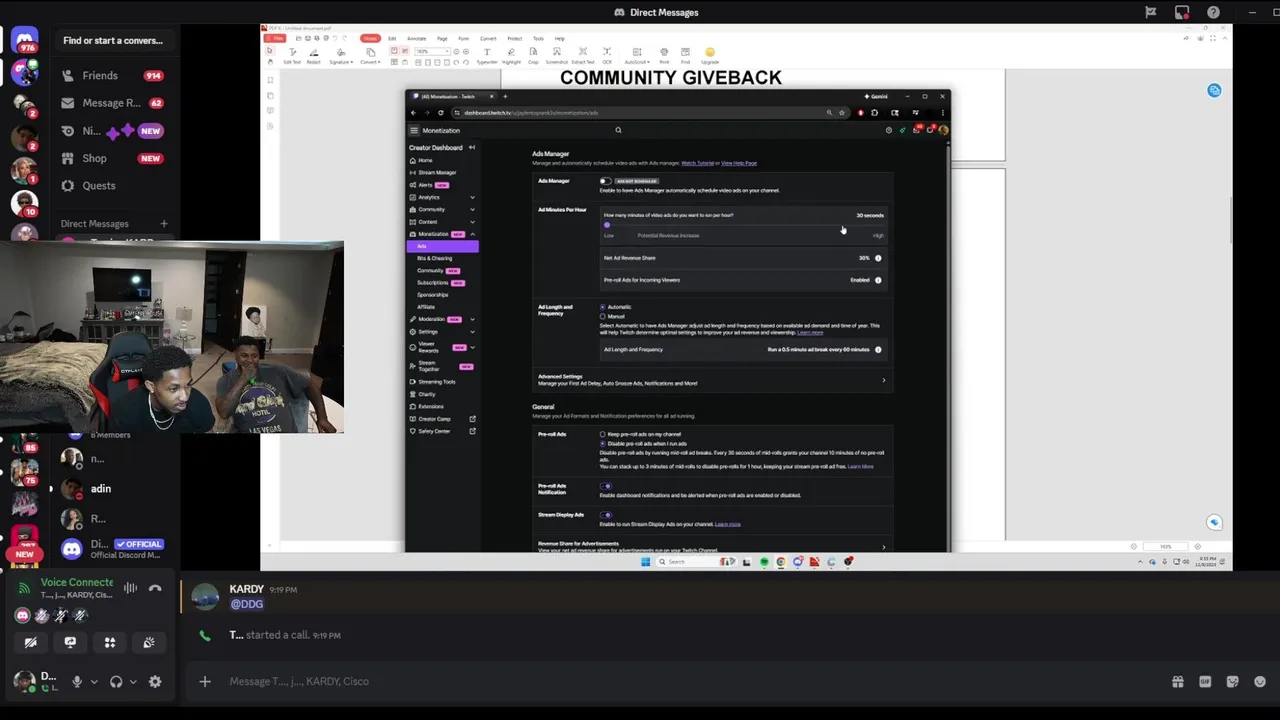1280x720 pixels.
Task: Open the Convert tab in PDF editor
Action: 488,39
